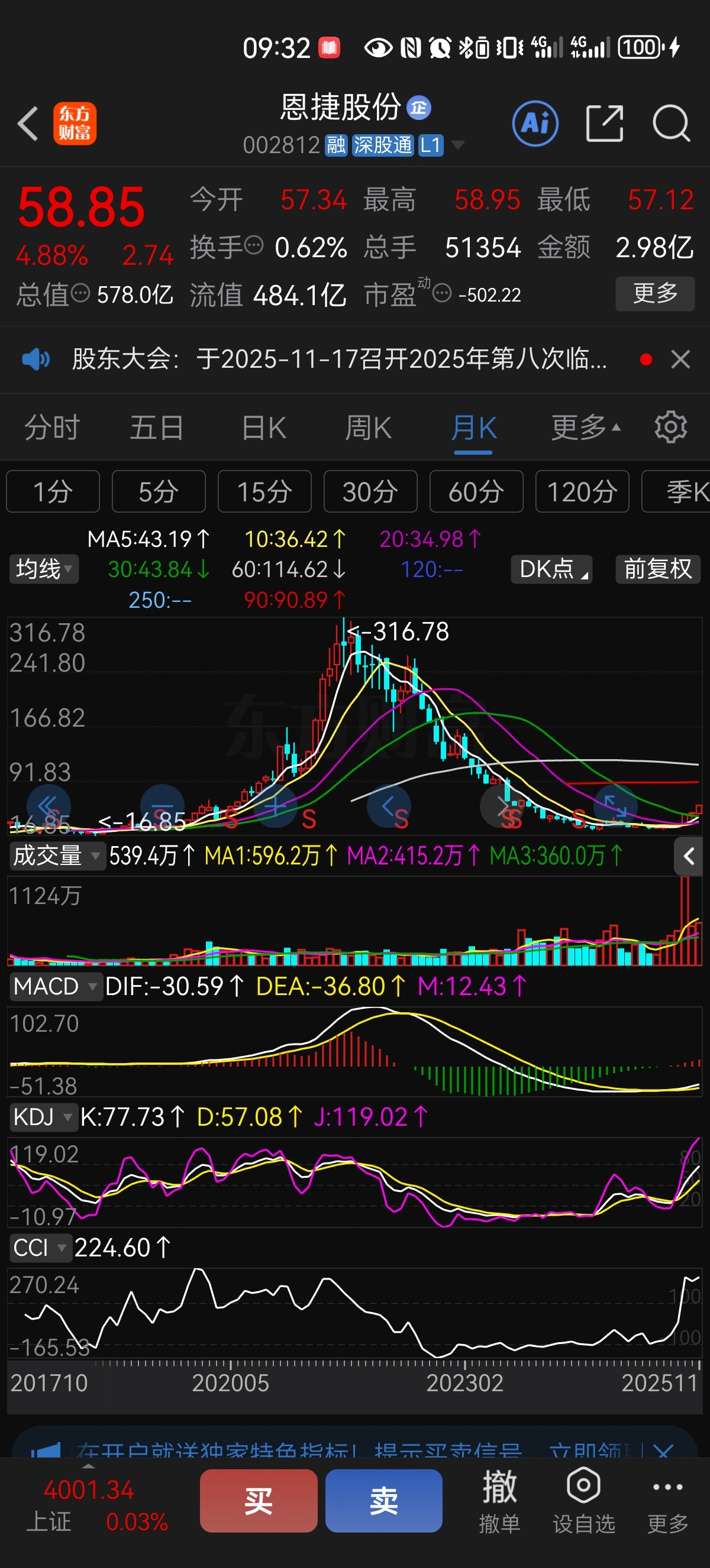Tap the 融 margin tag
The height and width of the screenshot is (1568, 710).
coord(336,145)
